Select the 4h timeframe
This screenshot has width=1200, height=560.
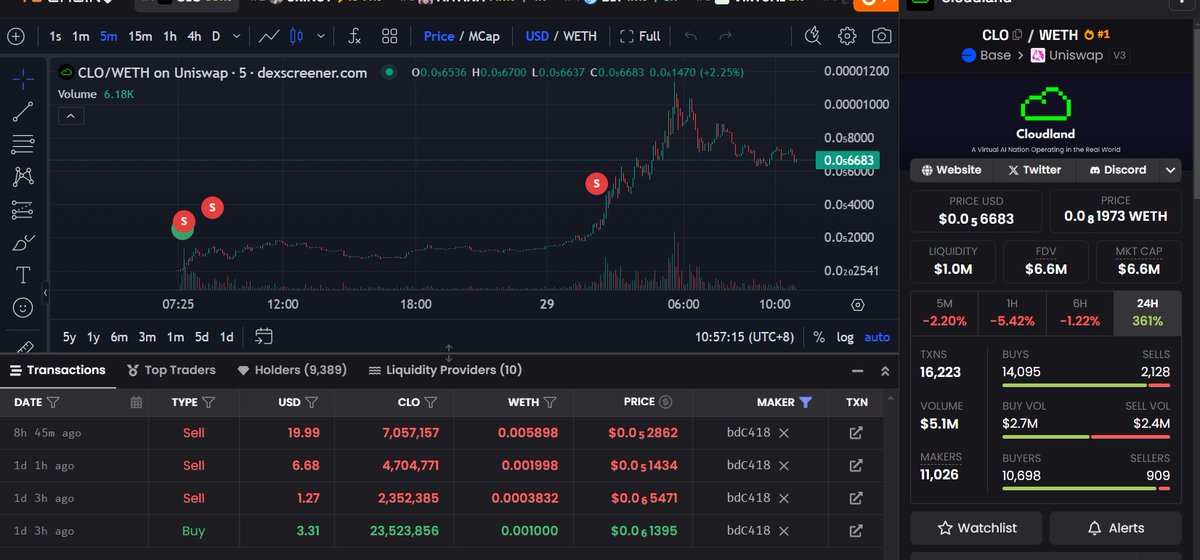pyautogui.click(x=194, y=36)
